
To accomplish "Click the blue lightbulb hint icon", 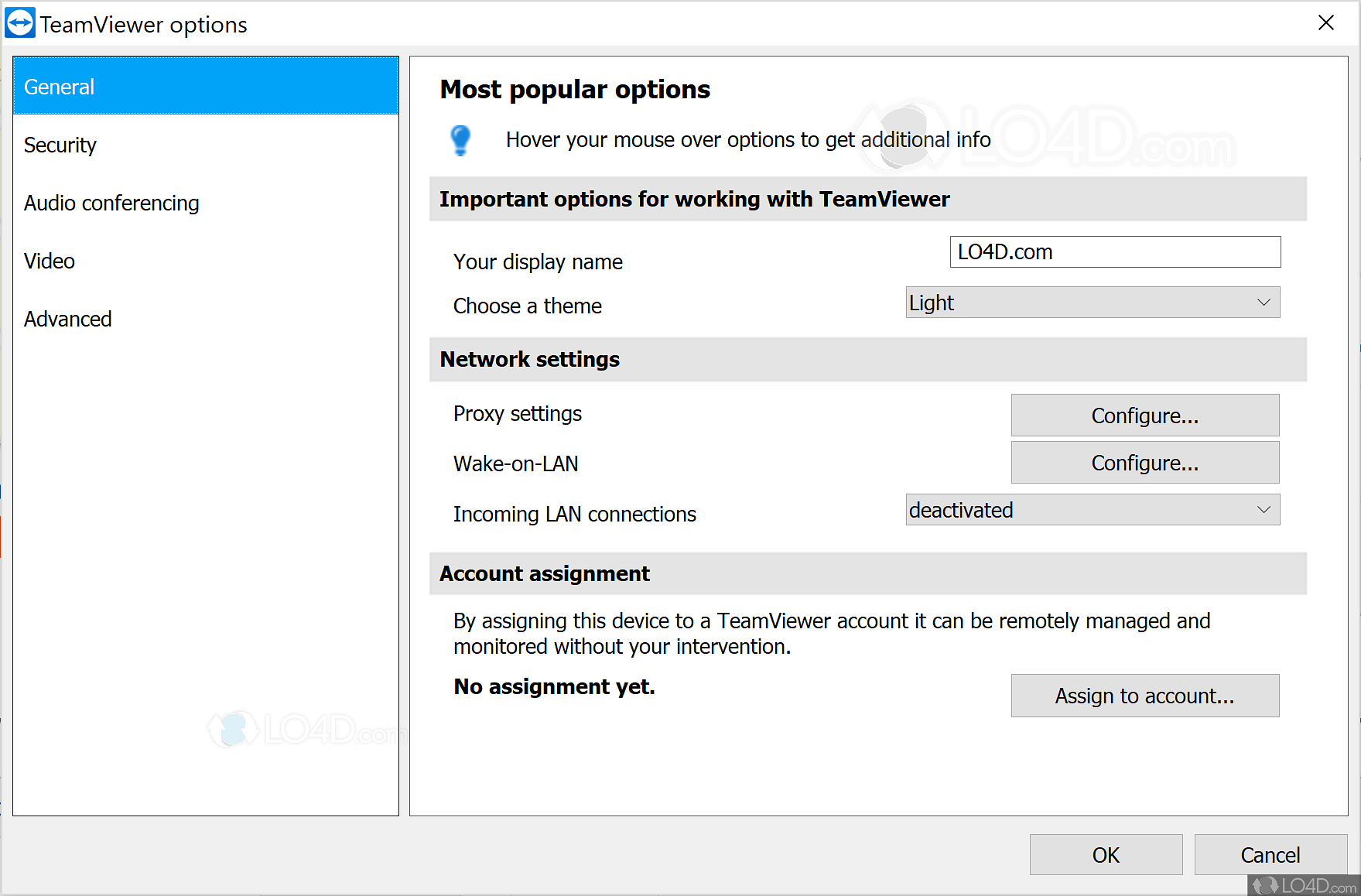I will (x=460, y=140).
